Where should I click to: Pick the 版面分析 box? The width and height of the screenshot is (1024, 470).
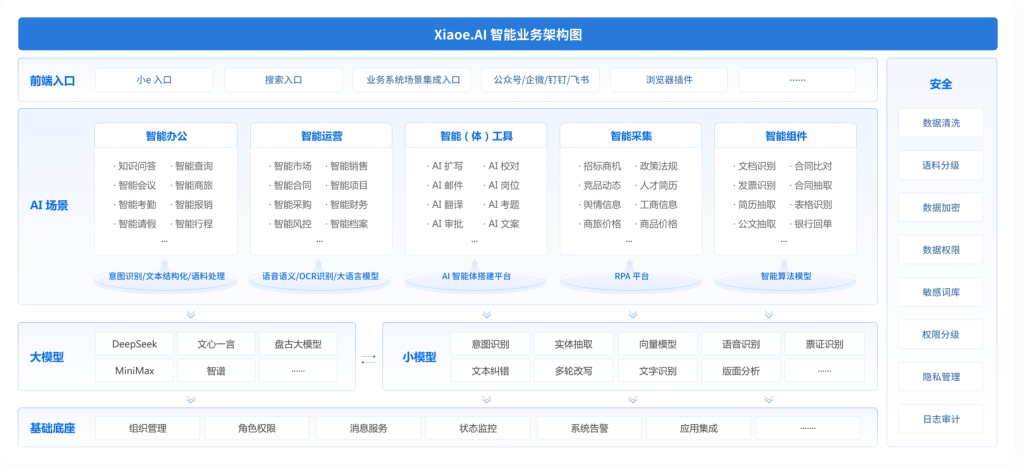click(x=741, y=370)
